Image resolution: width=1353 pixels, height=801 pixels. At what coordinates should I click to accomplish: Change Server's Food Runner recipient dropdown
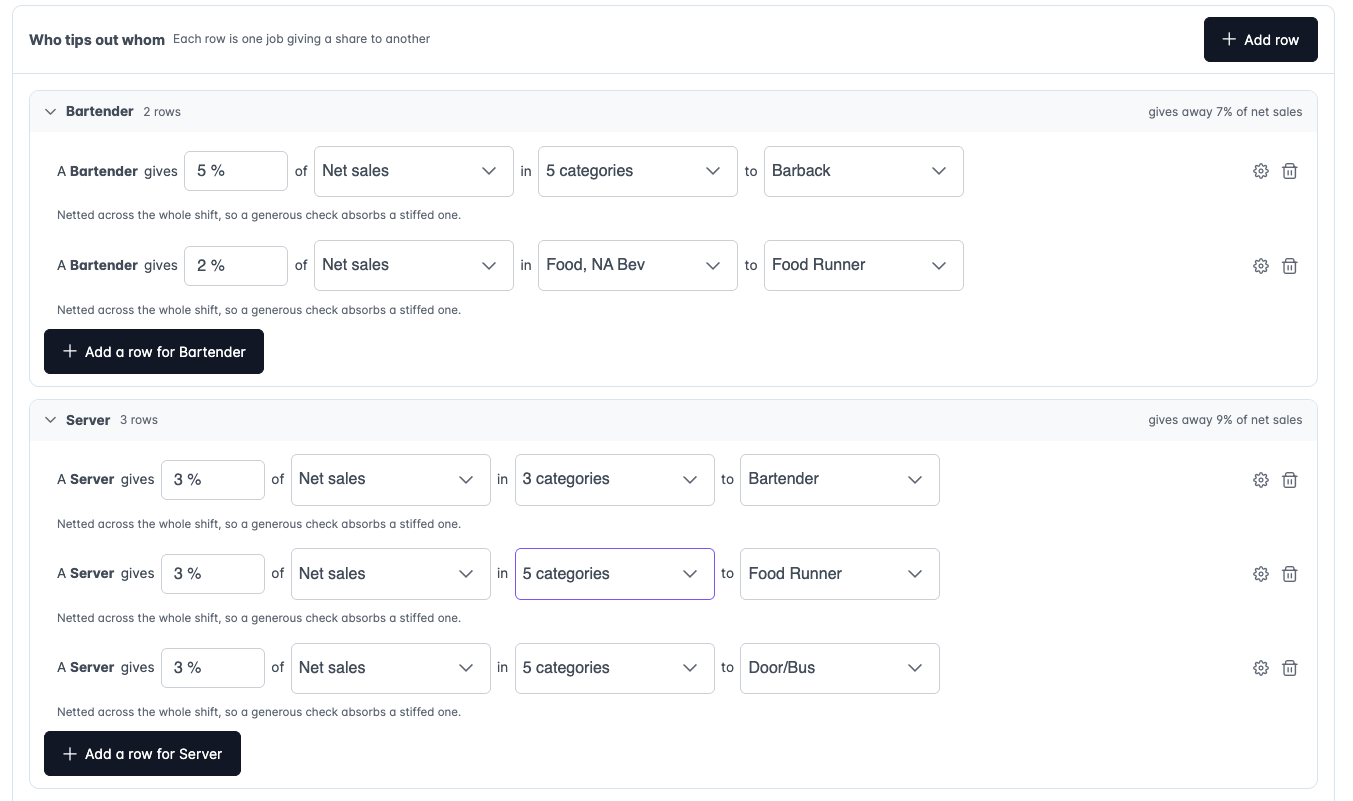840,574
